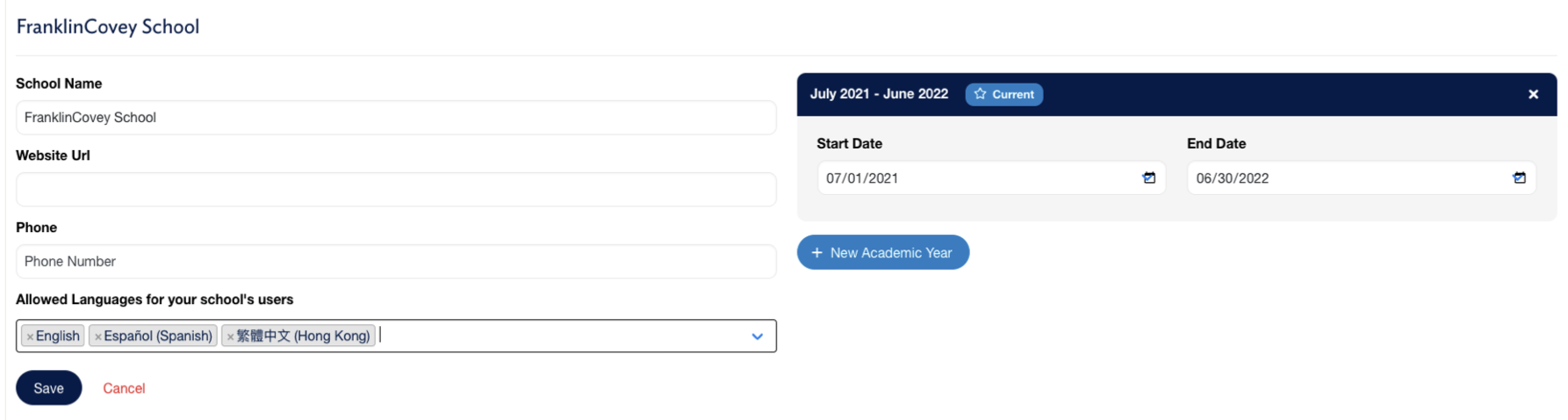Click the Phone Number input field

[x=395, y=262]
